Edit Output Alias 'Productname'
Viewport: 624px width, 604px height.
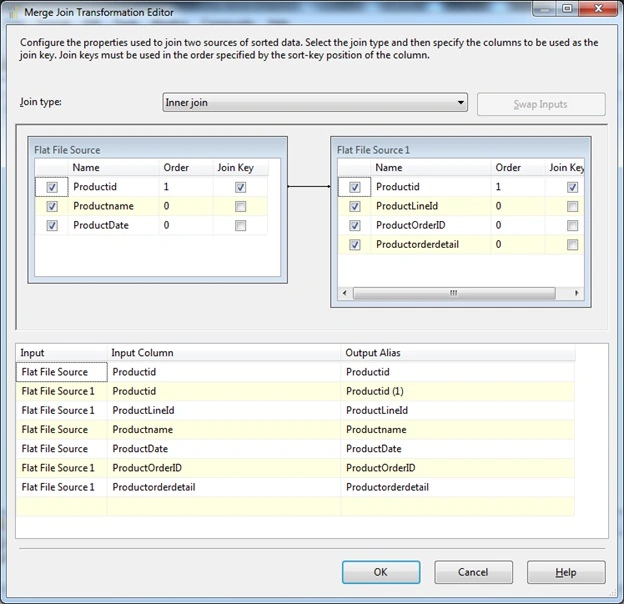tap(458, 430)
